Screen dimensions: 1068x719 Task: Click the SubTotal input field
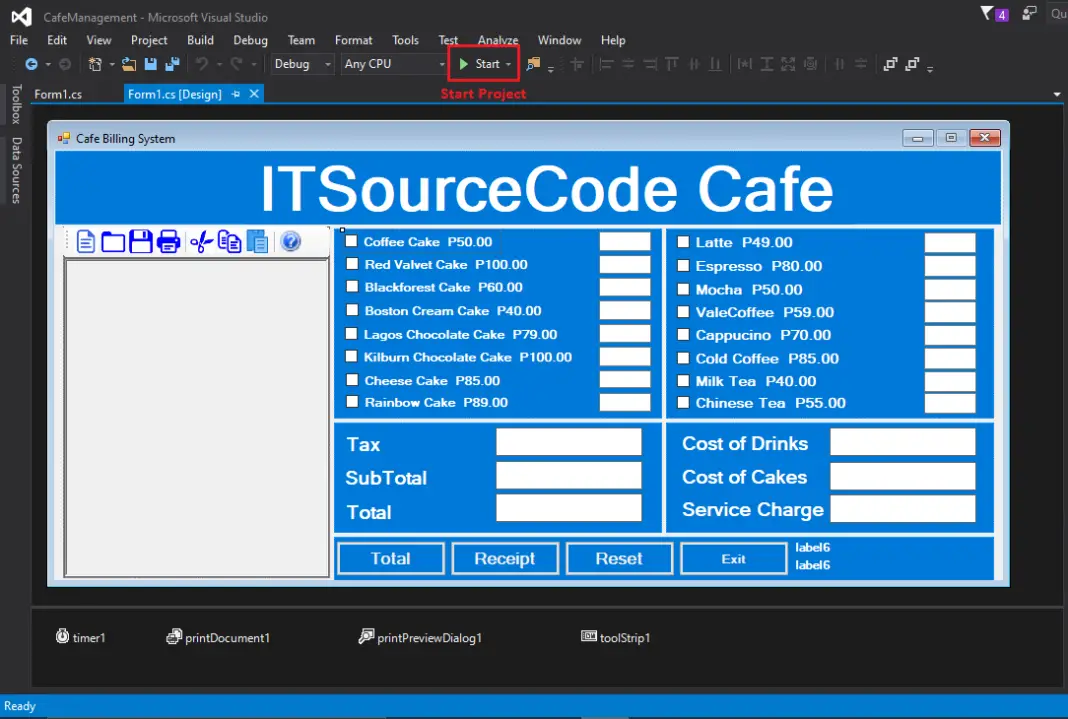pos(568,475)
